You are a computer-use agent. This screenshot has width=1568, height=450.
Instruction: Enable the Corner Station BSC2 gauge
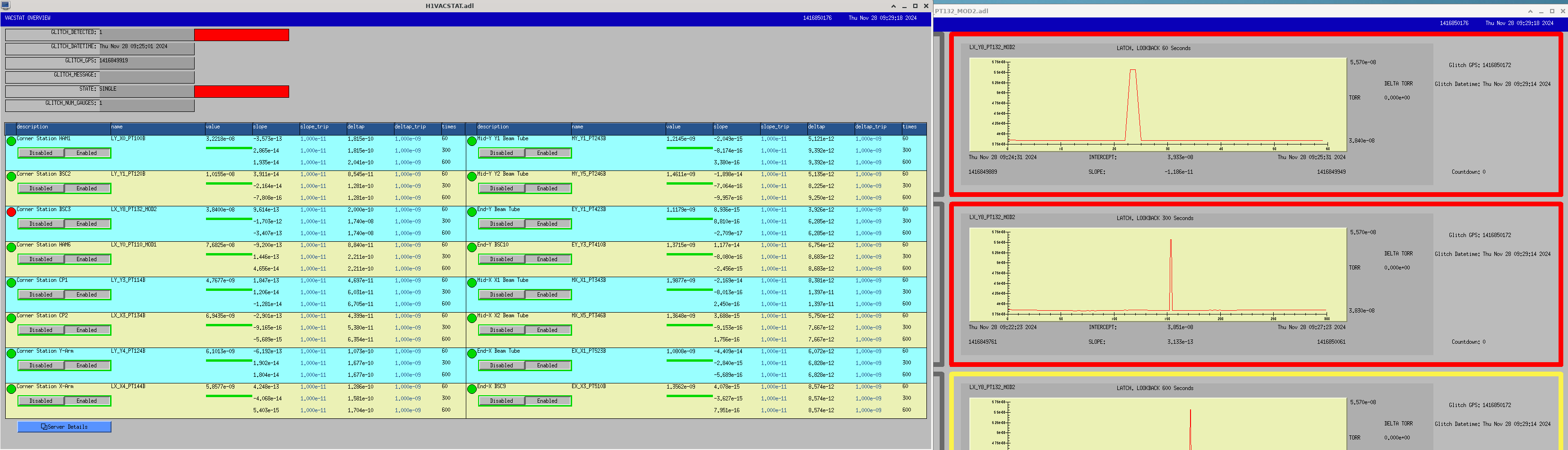click(86, 188)
